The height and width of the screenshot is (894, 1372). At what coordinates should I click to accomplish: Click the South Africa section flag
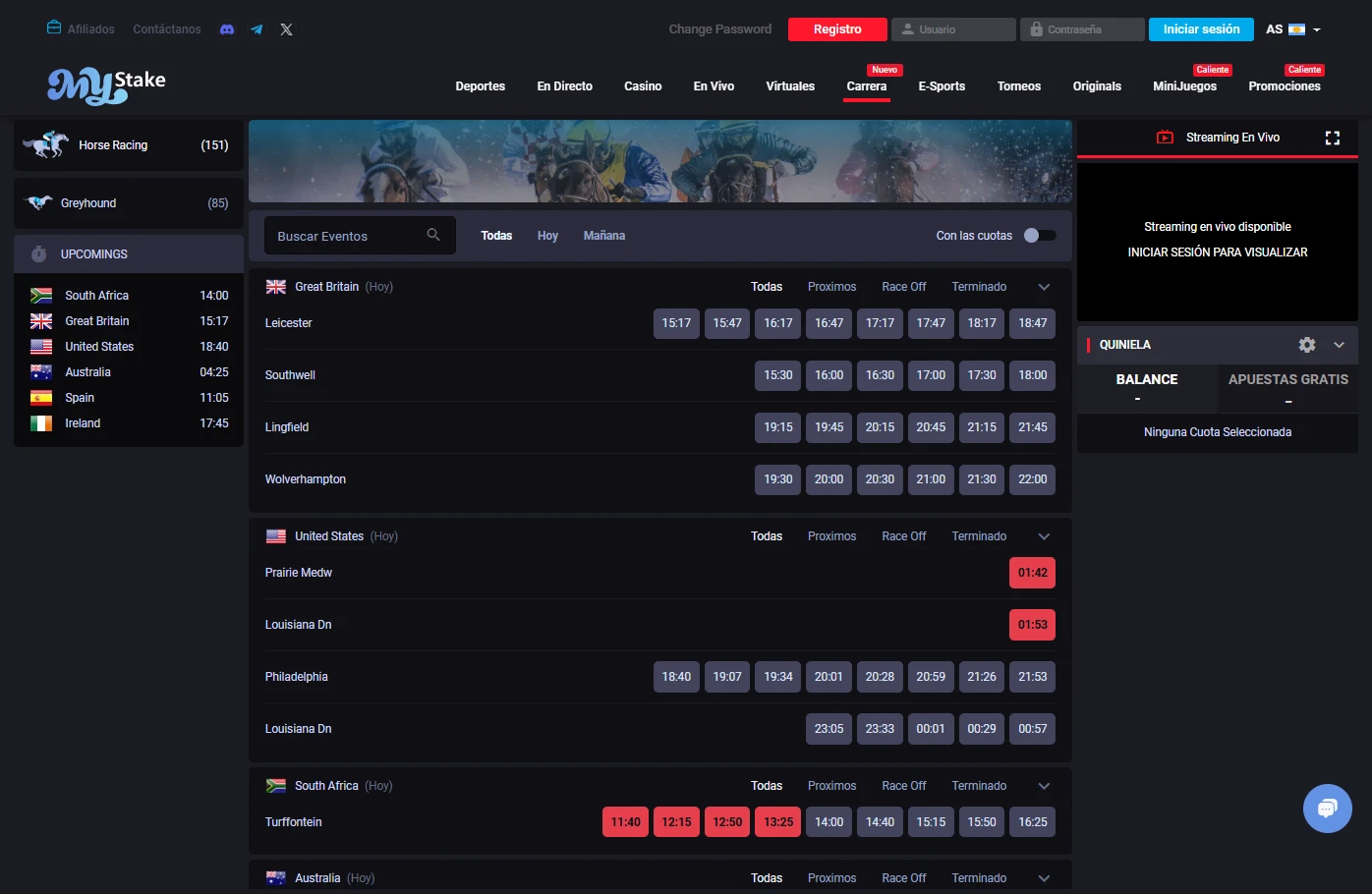[x=276, y=786]
